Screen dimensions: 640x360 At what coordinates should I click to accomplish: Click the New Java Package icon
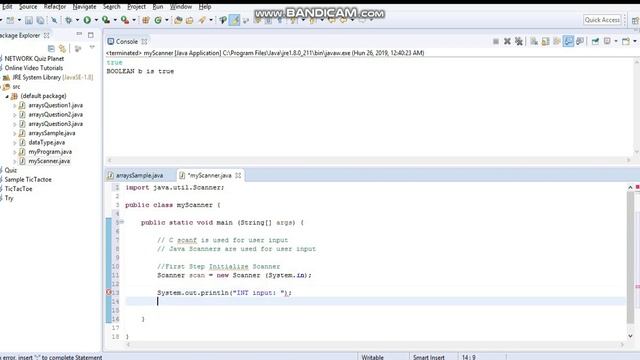(146, 20)
